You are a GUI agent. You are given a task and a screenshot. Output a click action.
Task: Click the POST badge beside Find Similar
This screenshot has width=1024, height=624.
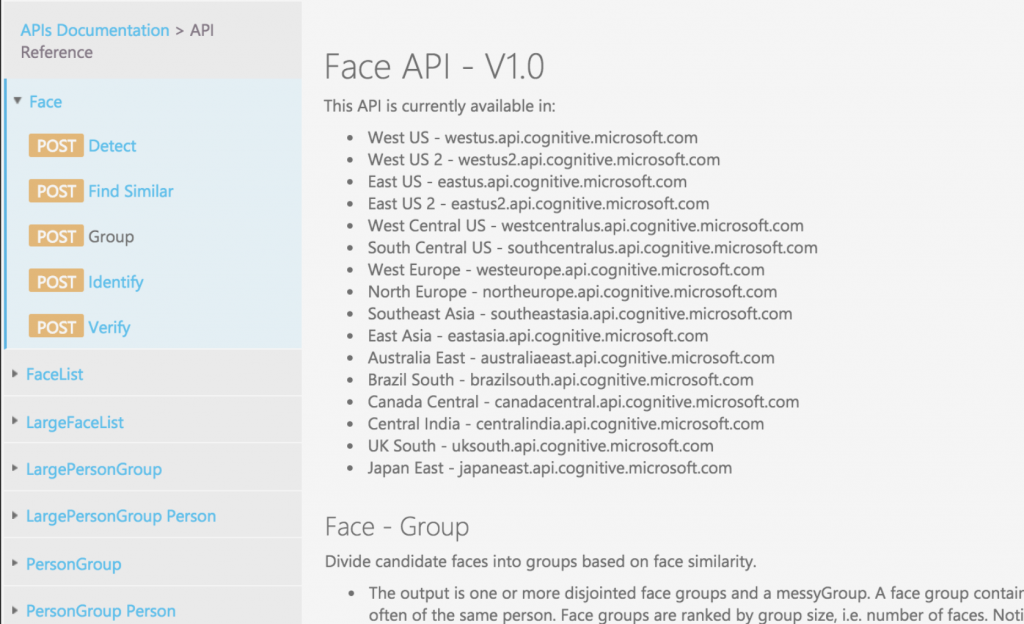(x=56, y=191)
